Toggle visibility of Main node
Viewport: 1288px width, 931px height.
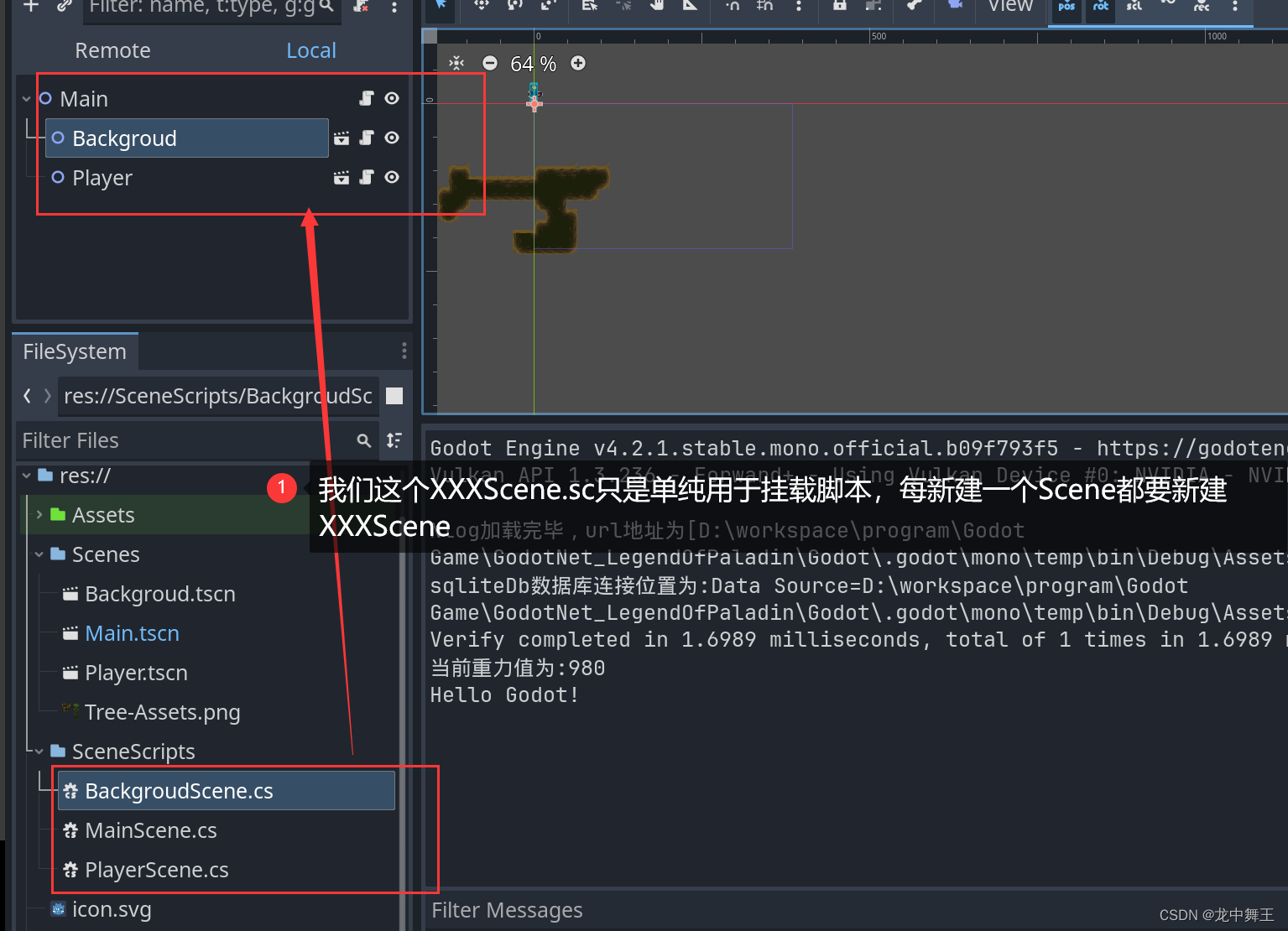(392, 98)
